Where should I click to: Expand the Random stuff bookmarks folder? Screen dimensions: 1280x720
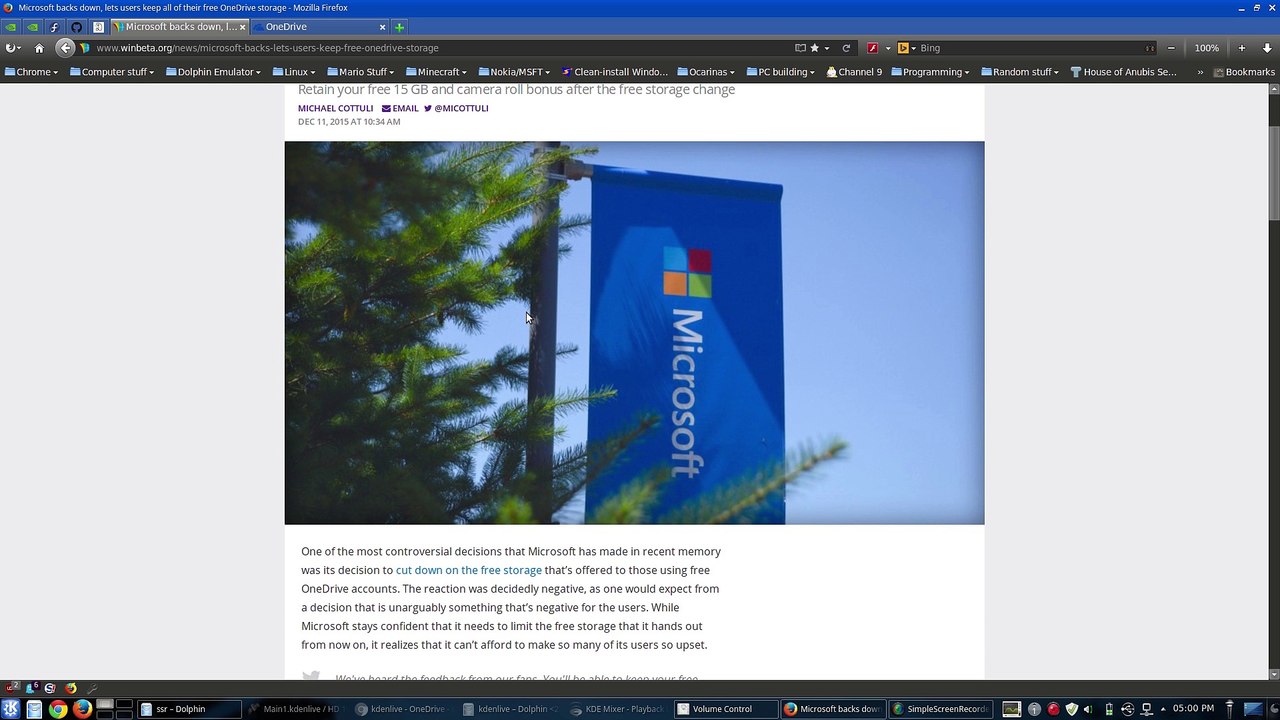1019,72
